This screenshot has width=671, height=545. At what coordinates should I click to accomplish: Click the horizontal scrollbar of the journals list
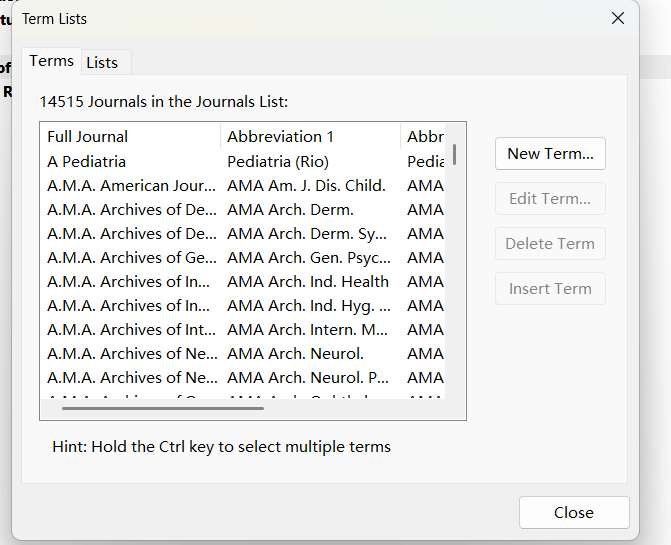[163, 409]
